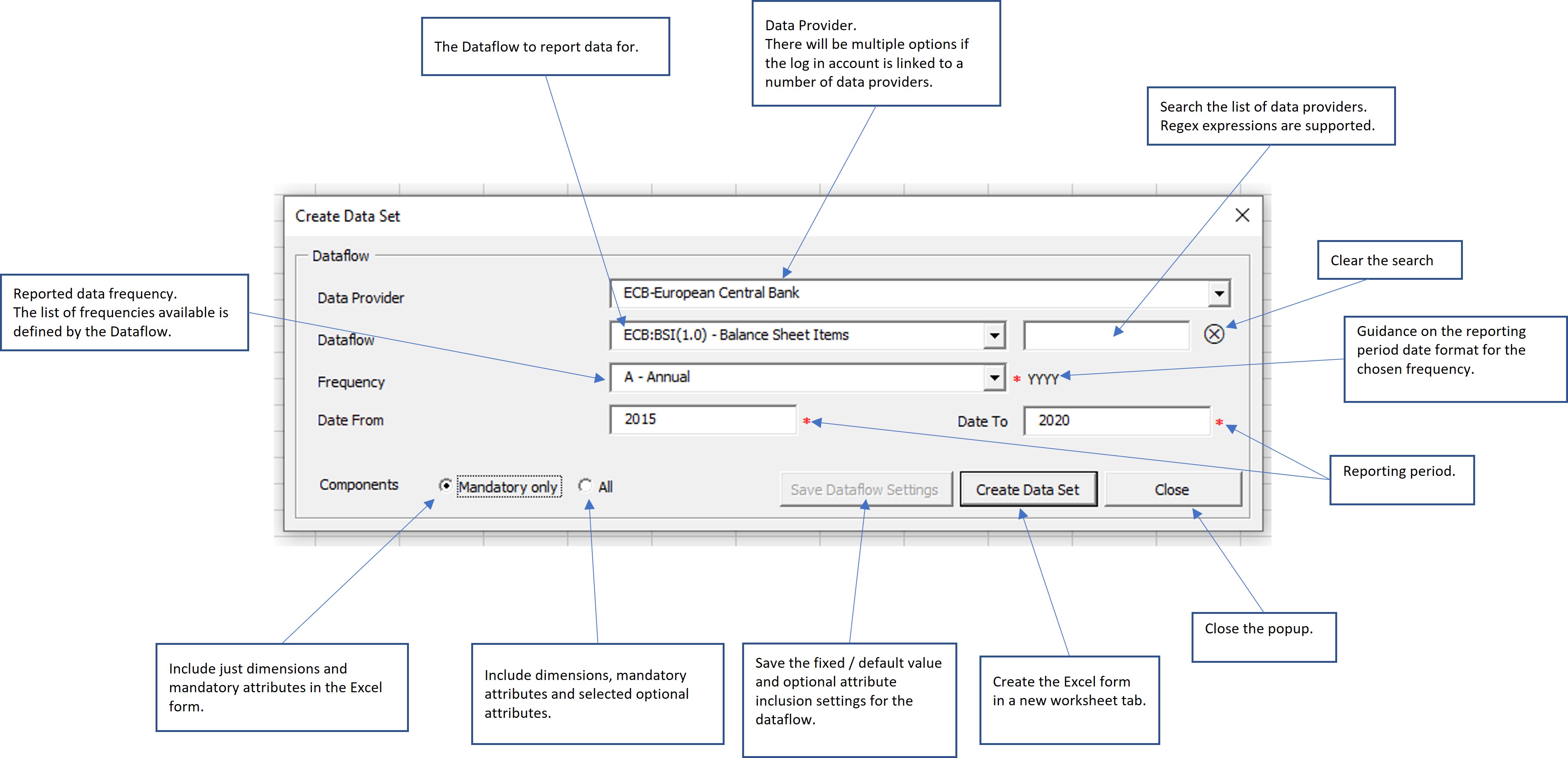Close the Create Data Set dialog with X
This screenshot has height=758, width=1568.
[1242, 215]
